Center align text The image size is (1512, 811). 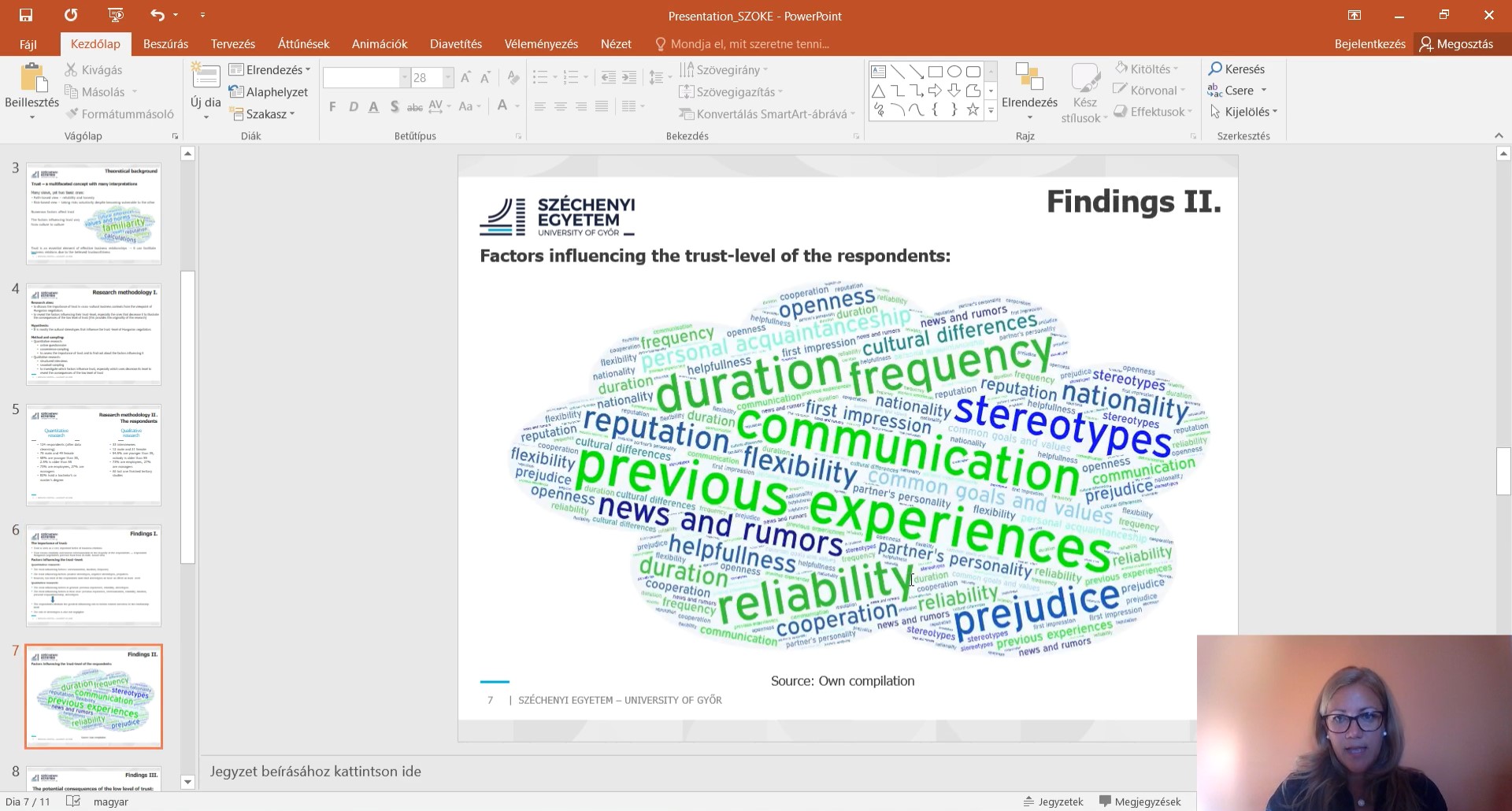coord(560,106)
